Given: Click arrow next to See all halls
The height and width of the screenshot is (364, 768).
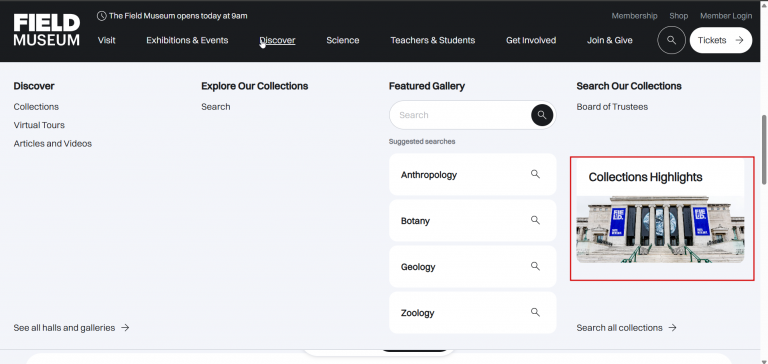Looking at the screenshot, I should tap(125, 328).
